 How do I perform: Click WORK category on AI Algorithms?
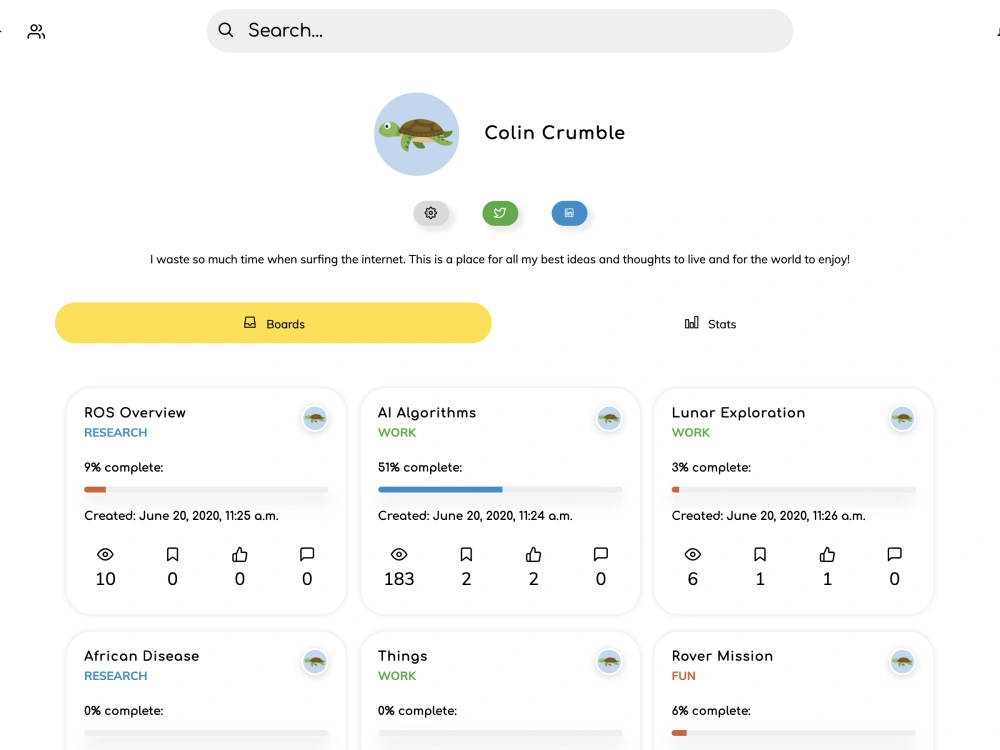tap(397, 432)
